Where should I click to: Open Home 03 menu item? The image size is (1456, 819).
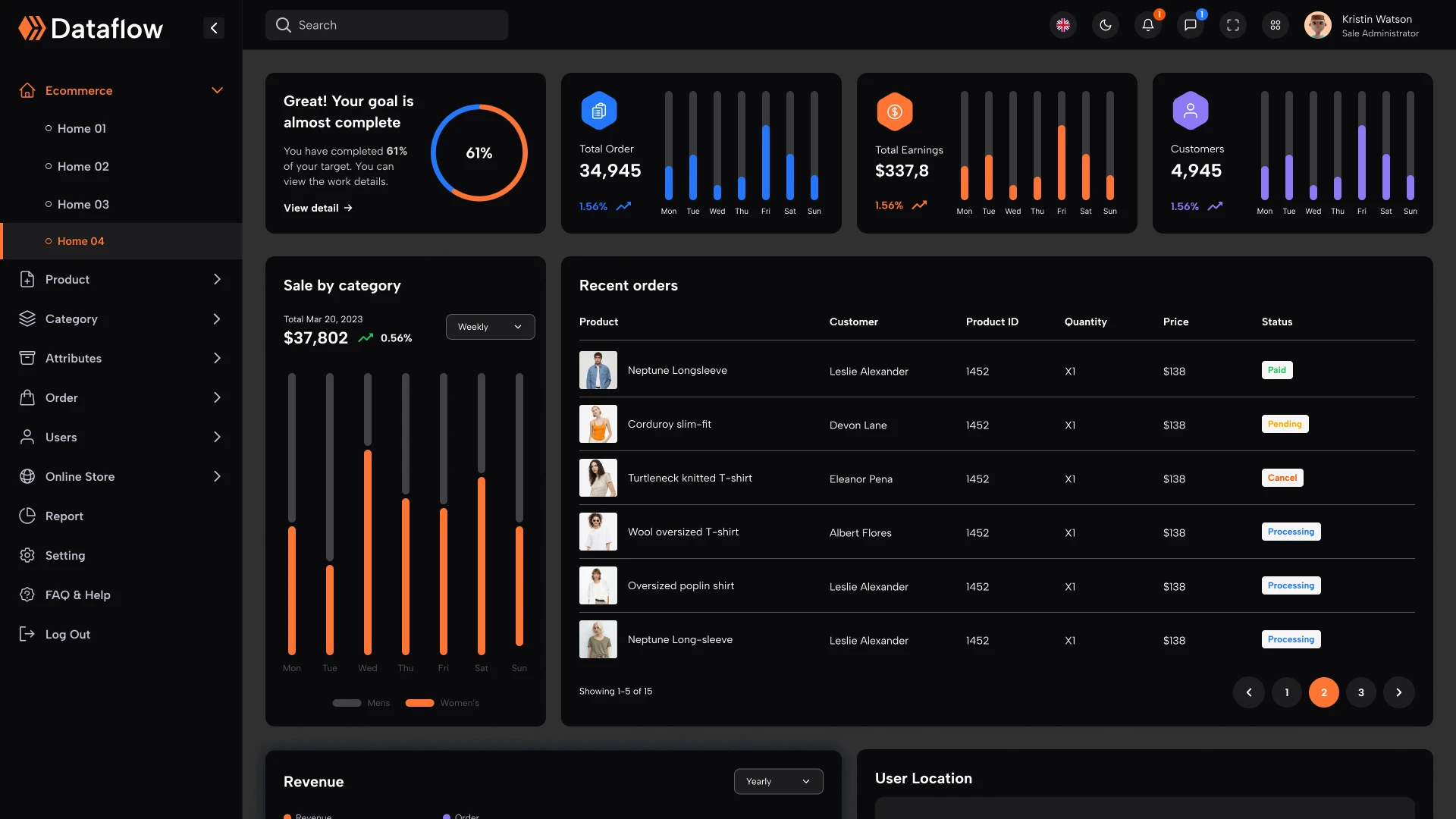coord(83,204)
